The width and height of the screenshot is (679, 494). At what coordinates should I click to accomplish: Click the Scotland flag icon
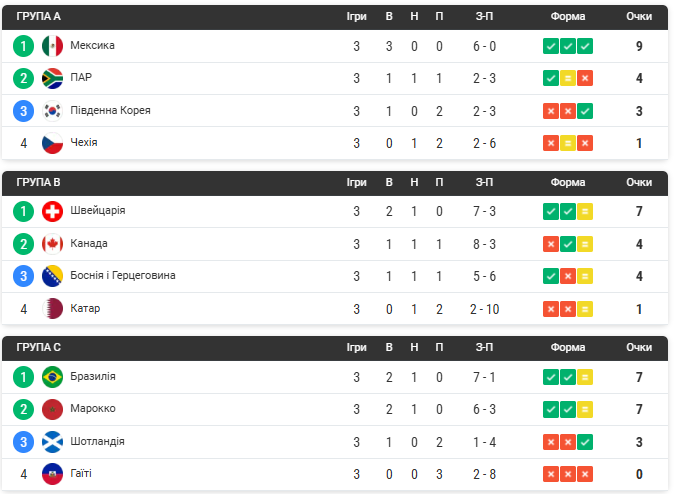pyautogui.click(x=52, y=442)
